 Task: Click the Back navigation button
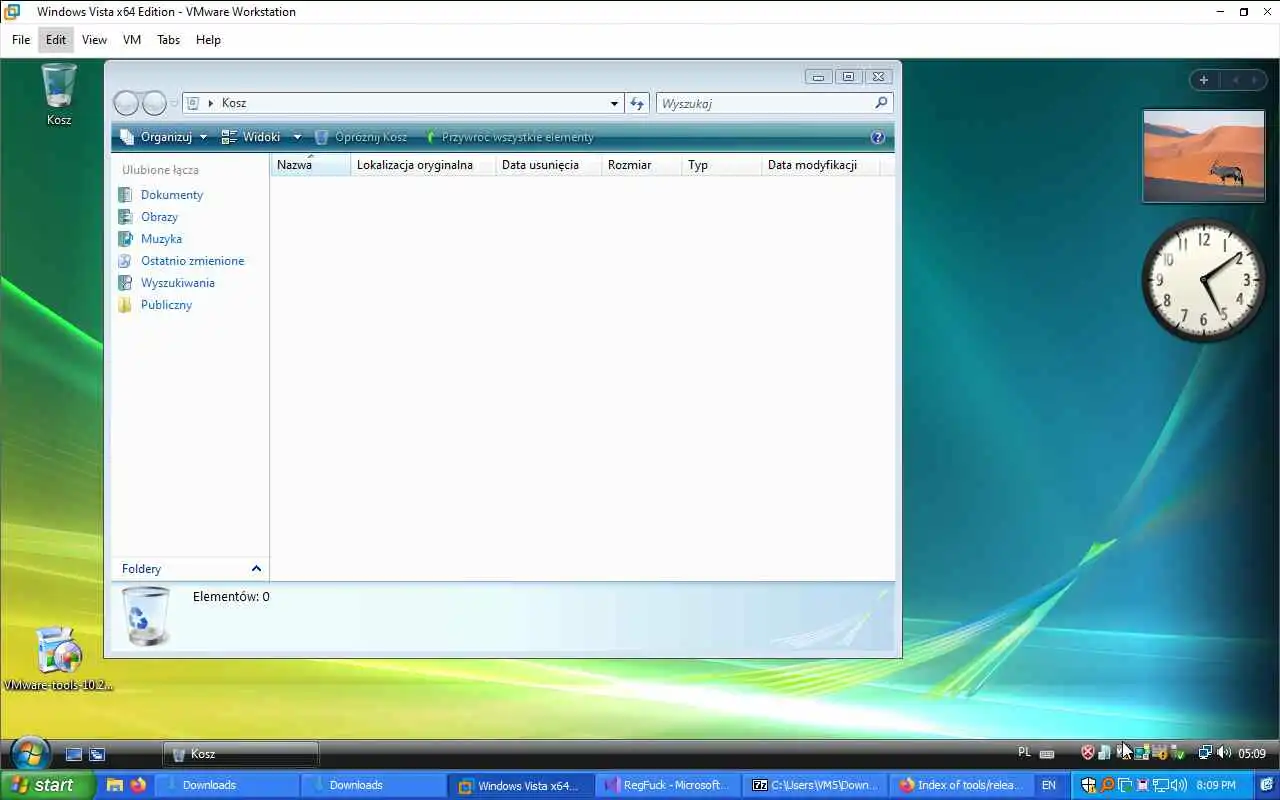click(126, 103)
